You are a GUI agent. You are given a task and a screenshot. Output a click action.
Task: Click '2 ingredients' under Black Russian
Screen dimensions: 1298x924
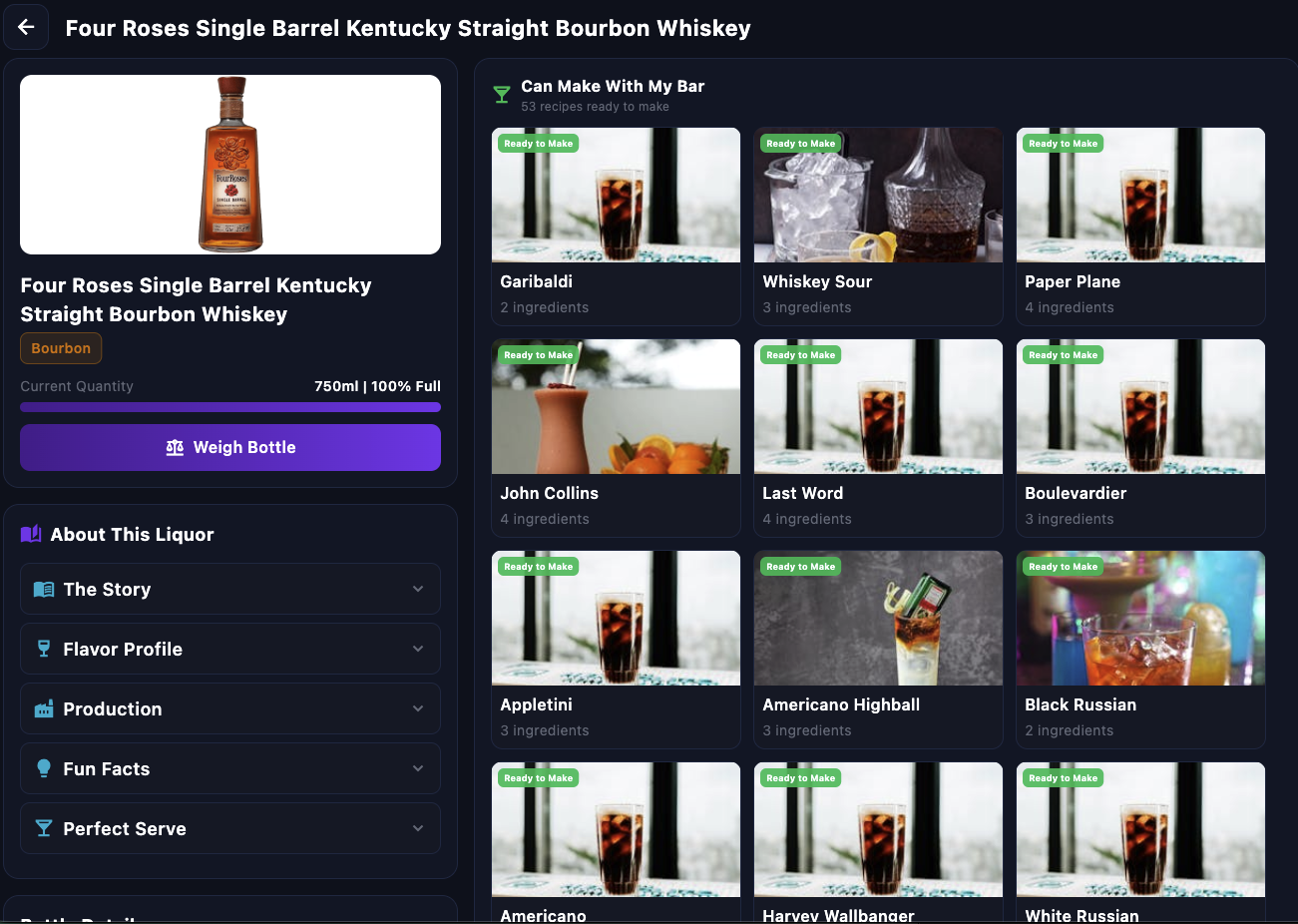[x=1070, y=730]
